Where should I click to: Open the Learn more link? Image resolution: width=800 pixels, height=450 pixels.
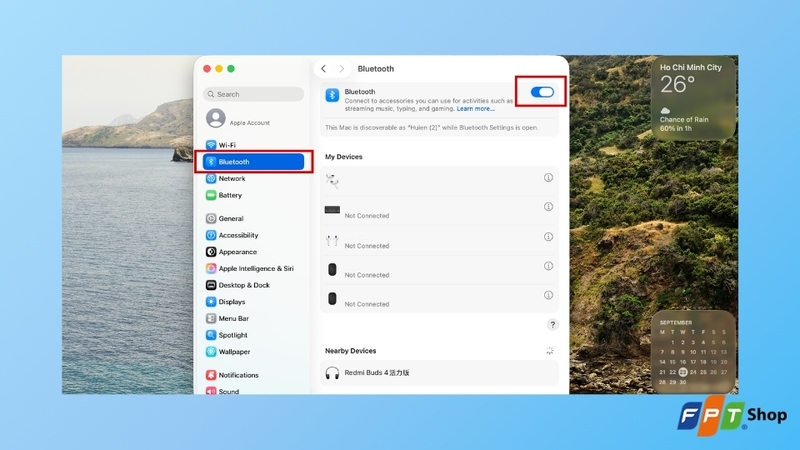(476, 109)
